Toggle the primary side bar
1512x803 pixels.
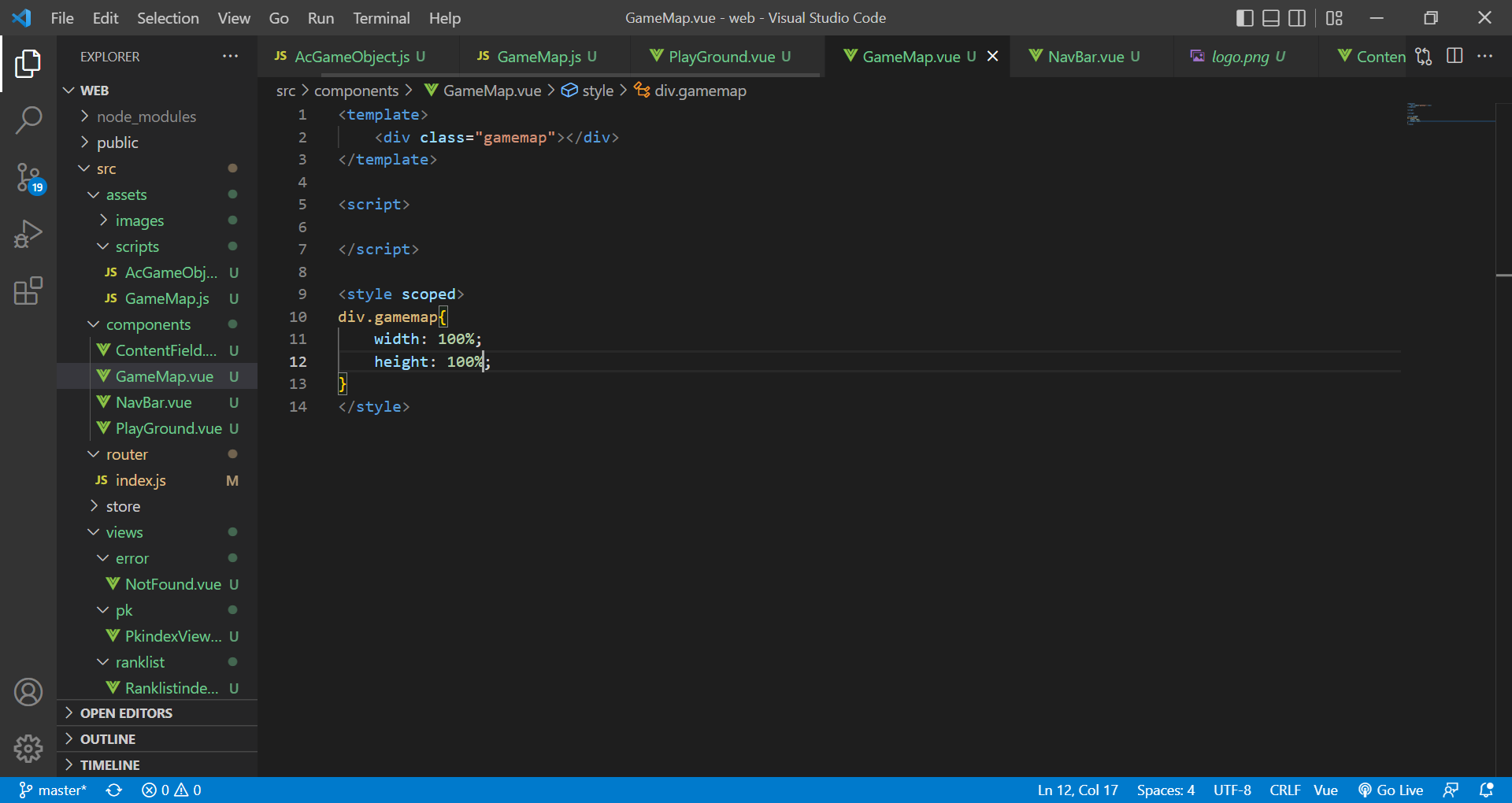pos(1245,18)
